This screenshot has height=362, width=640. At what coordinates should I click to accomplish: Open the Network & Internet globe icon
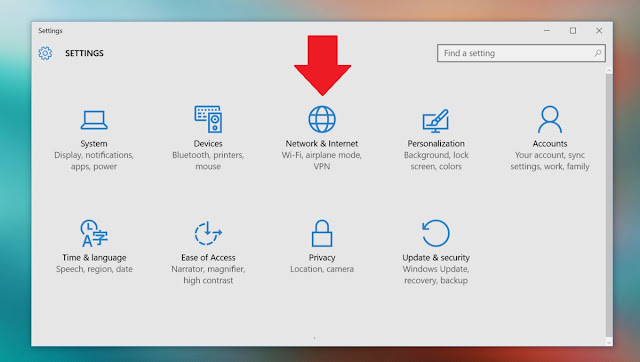click(322, 119)
